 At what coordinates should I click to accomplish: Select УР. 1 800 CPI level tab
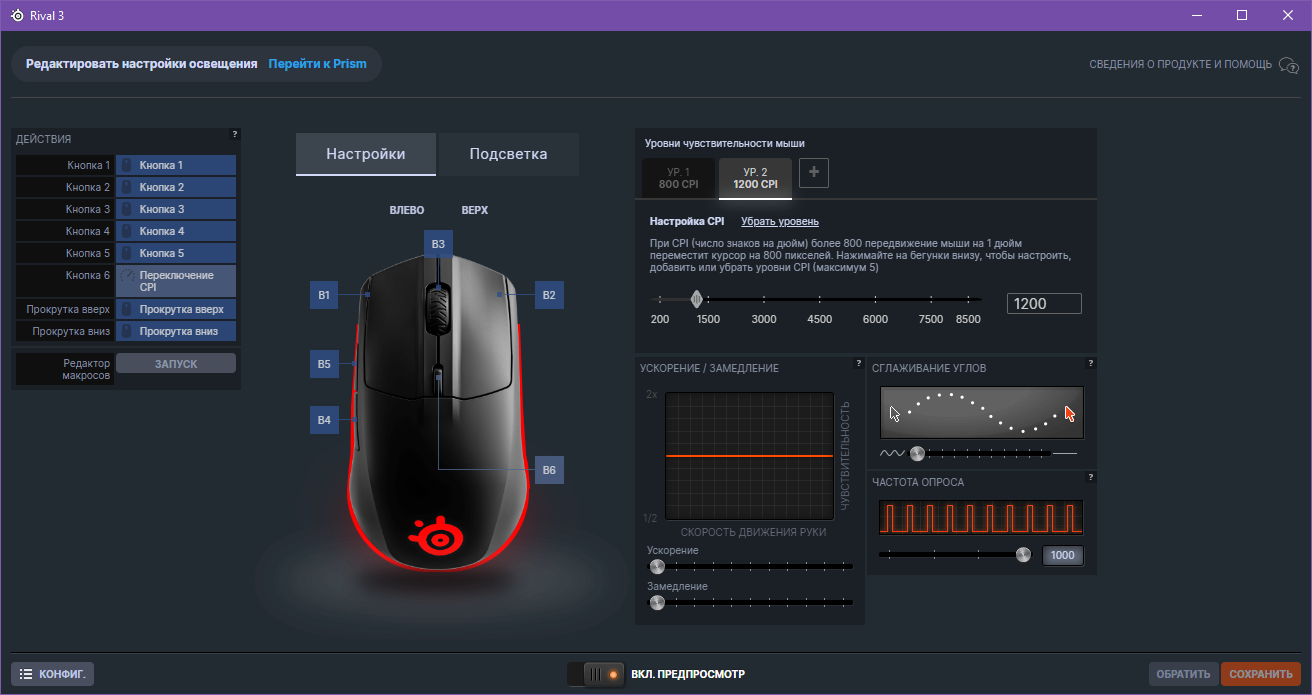coord(679,178)
